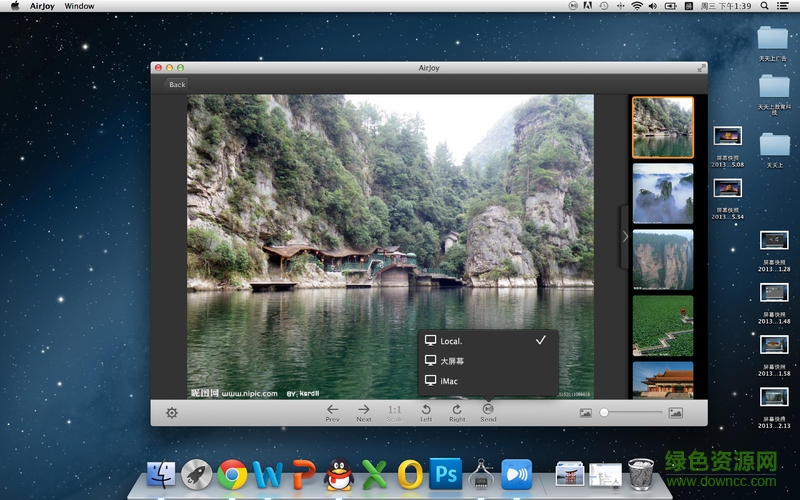Image resolution: width=800 pixels, height=500 pixels.
Task: Open the AirJoy application menu
Action: pyautogui.click(x=43, y=6)
